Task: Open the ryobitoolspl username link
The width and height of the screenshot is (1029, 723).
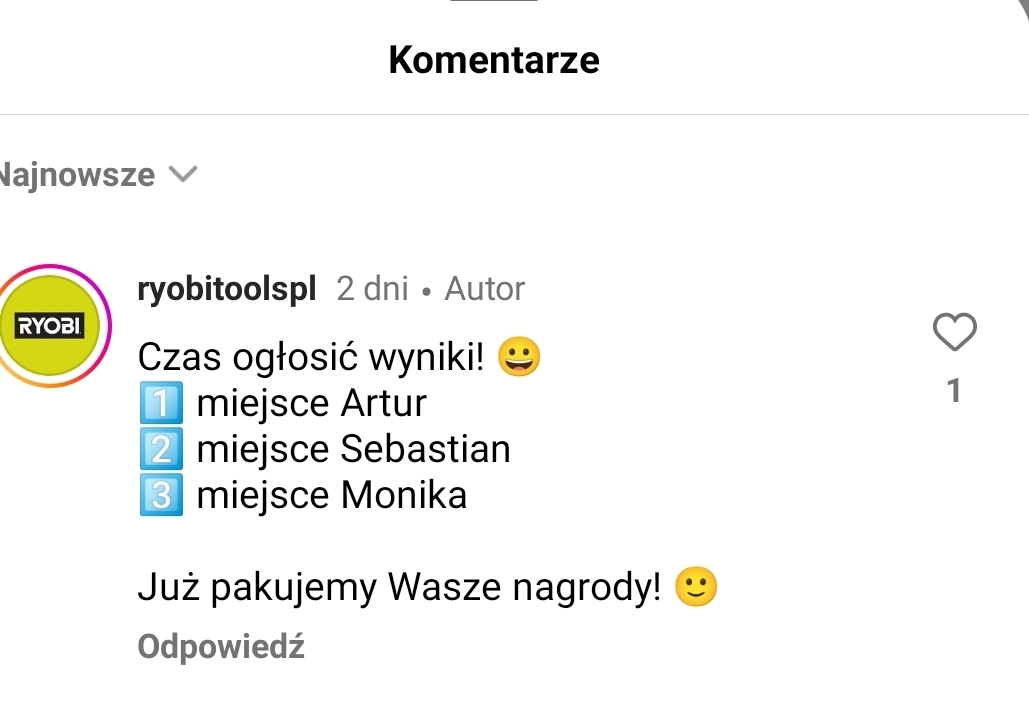Action: [x=227, y=289]
